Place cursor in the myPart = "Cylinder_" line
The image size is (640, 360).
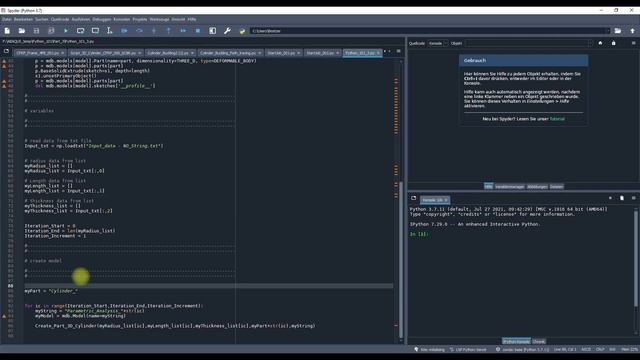pos(51,291)
